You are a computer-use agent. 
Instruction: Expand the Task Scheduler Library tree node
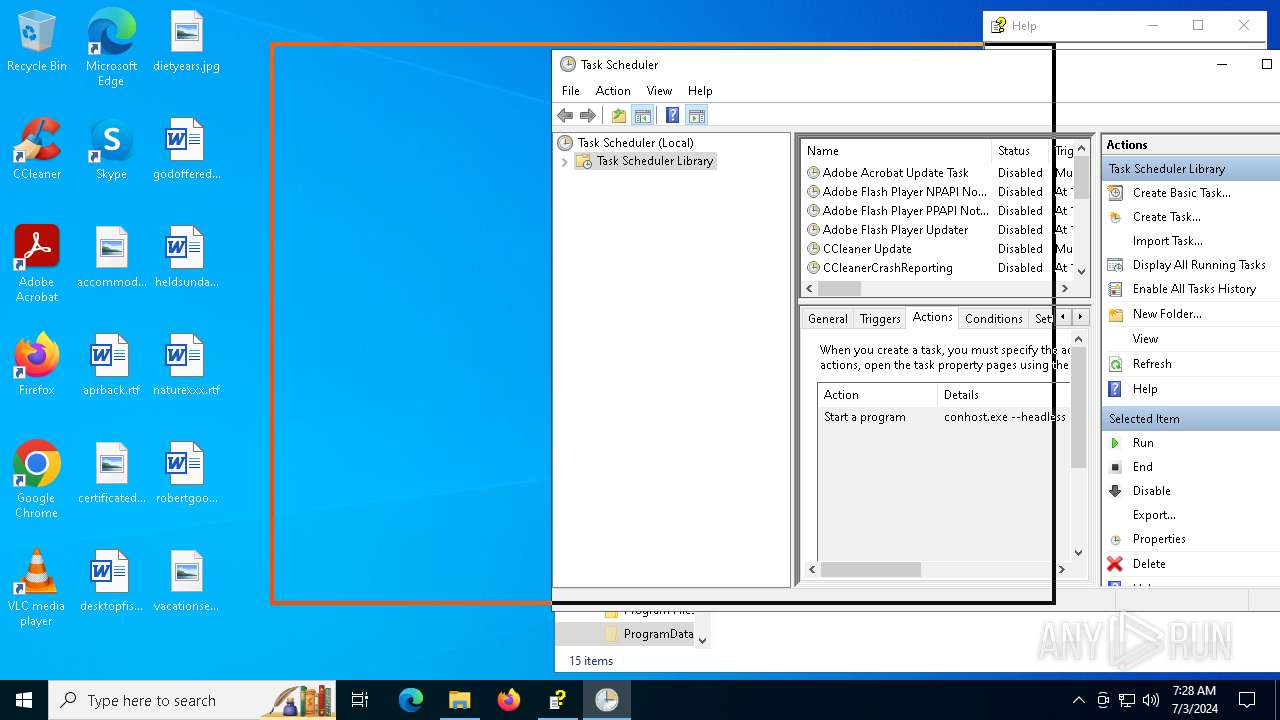tap(564, 162)
